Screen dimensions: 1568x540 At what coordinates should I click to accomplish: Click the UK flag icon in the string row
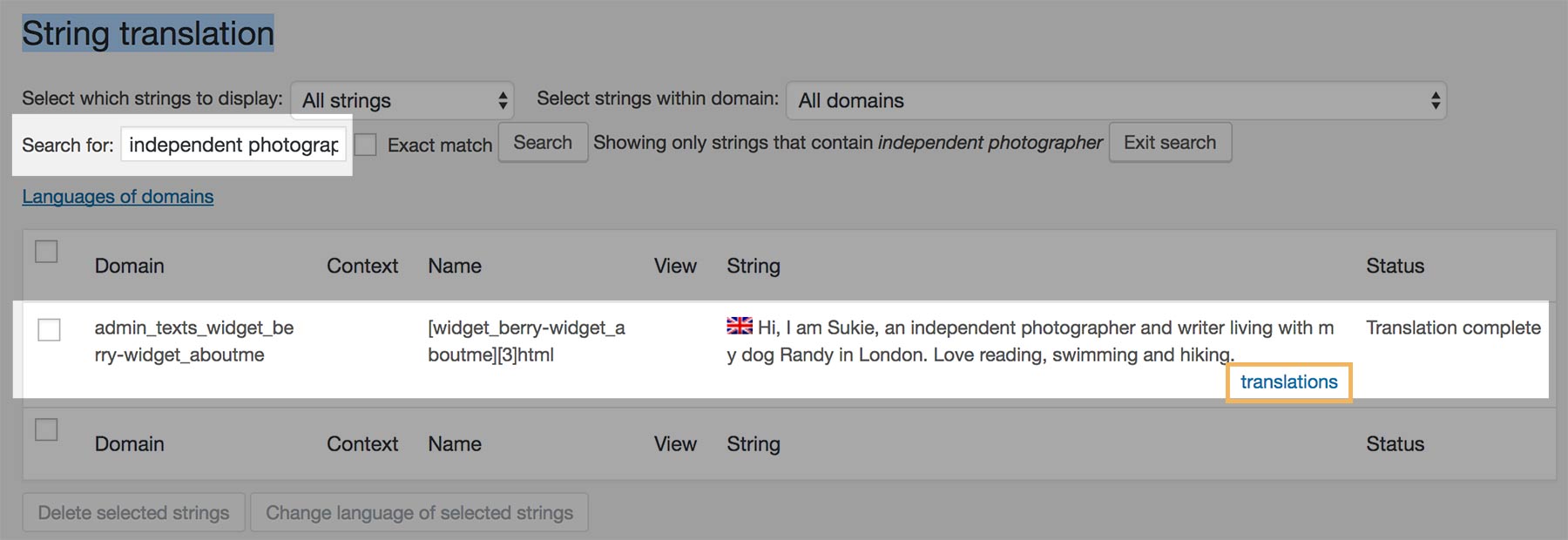click(x=740, y=326)
